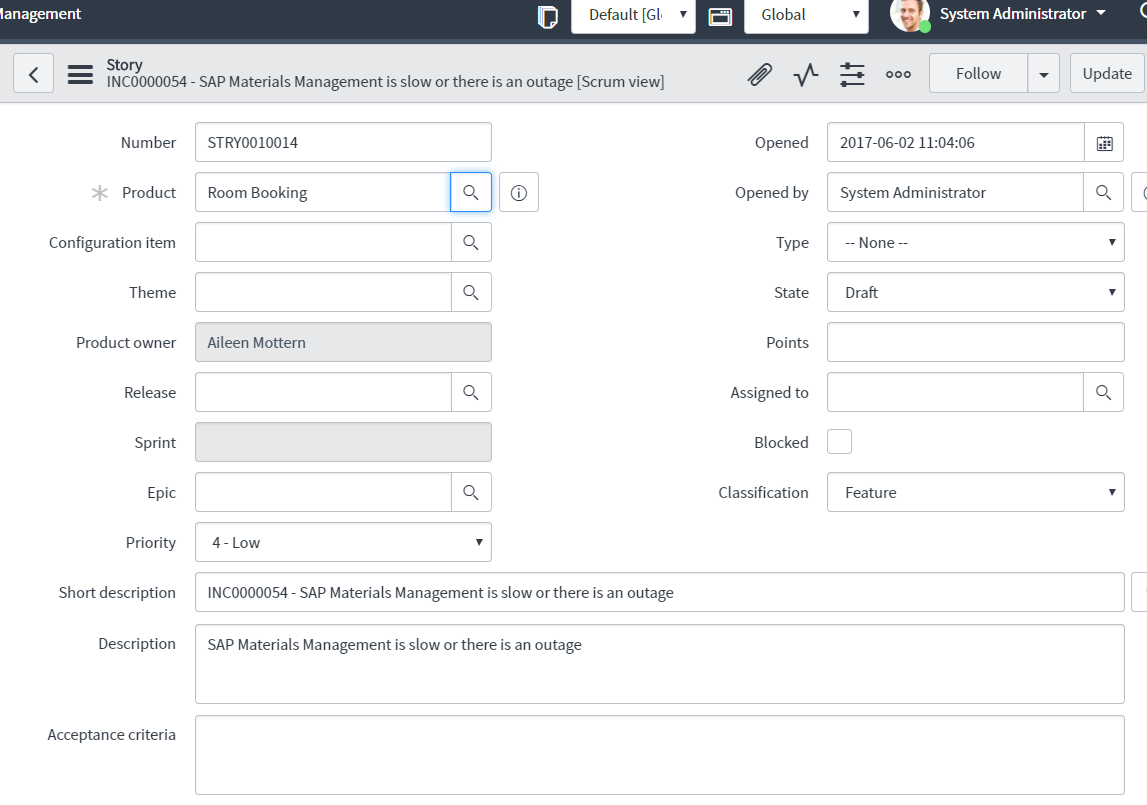1147x805 pixels.
Task: Open the Default update set dropdown
Action: pyautogui.click(x=633, y=15)
